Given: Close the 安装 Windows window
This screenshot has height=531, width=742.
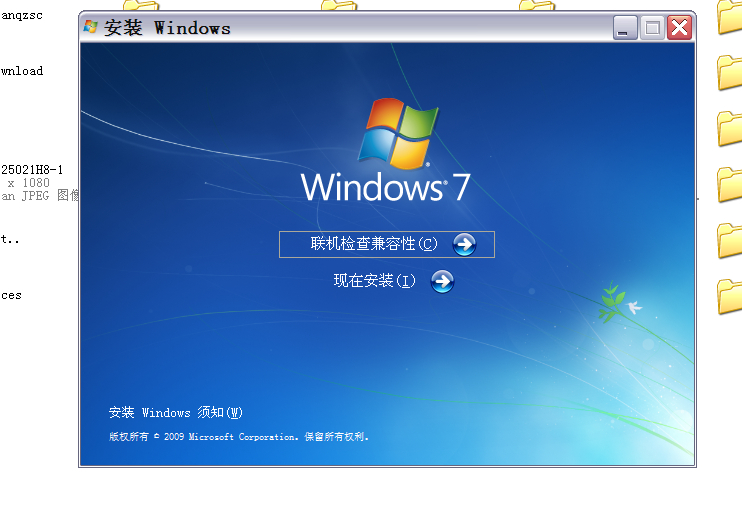Looking at the screenshot, I should tap(680, 27).
